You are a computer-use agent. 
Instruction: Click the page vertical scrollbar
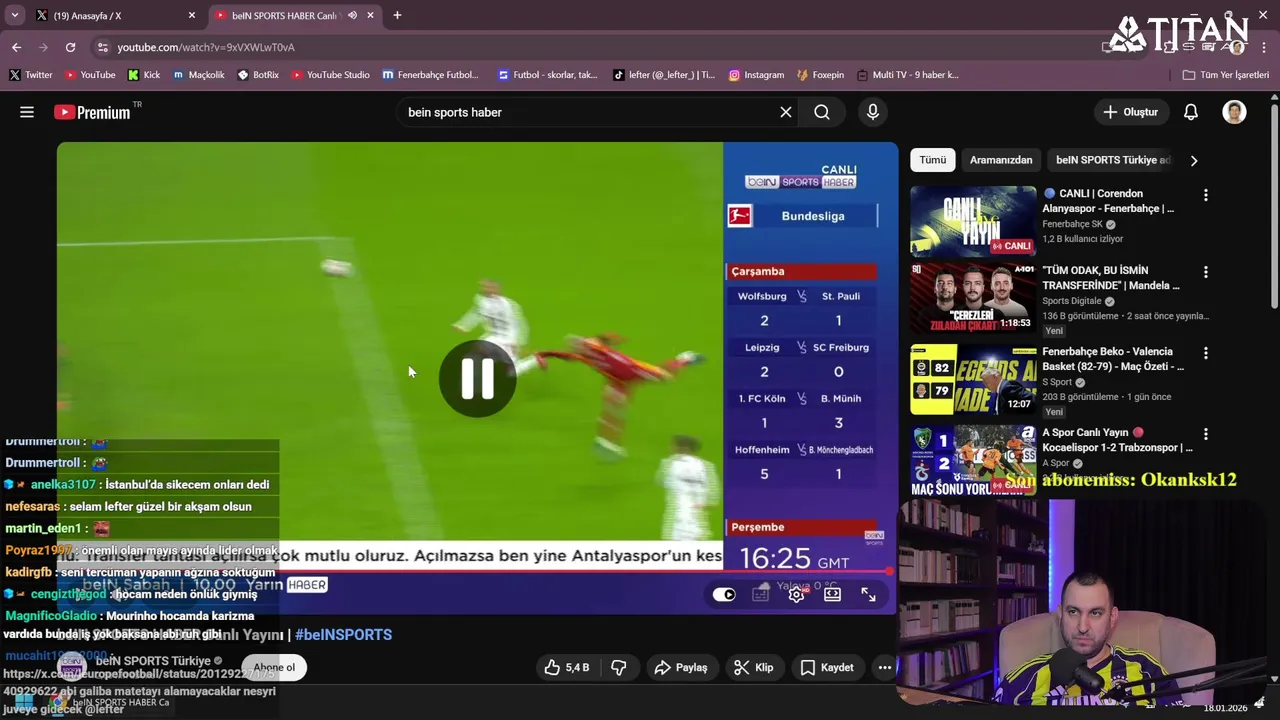(1274, 205)
